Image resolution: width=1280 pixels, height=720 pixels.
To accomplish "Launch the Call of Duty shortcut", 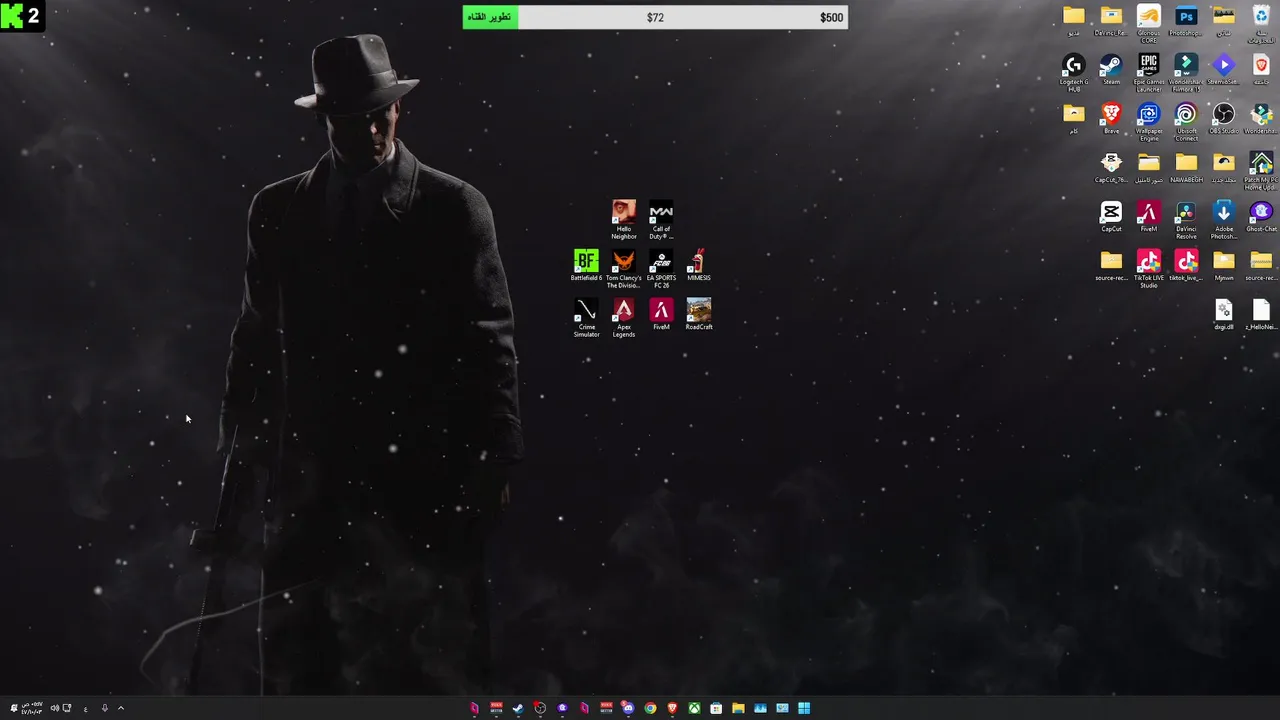I will tap(661, 219).
